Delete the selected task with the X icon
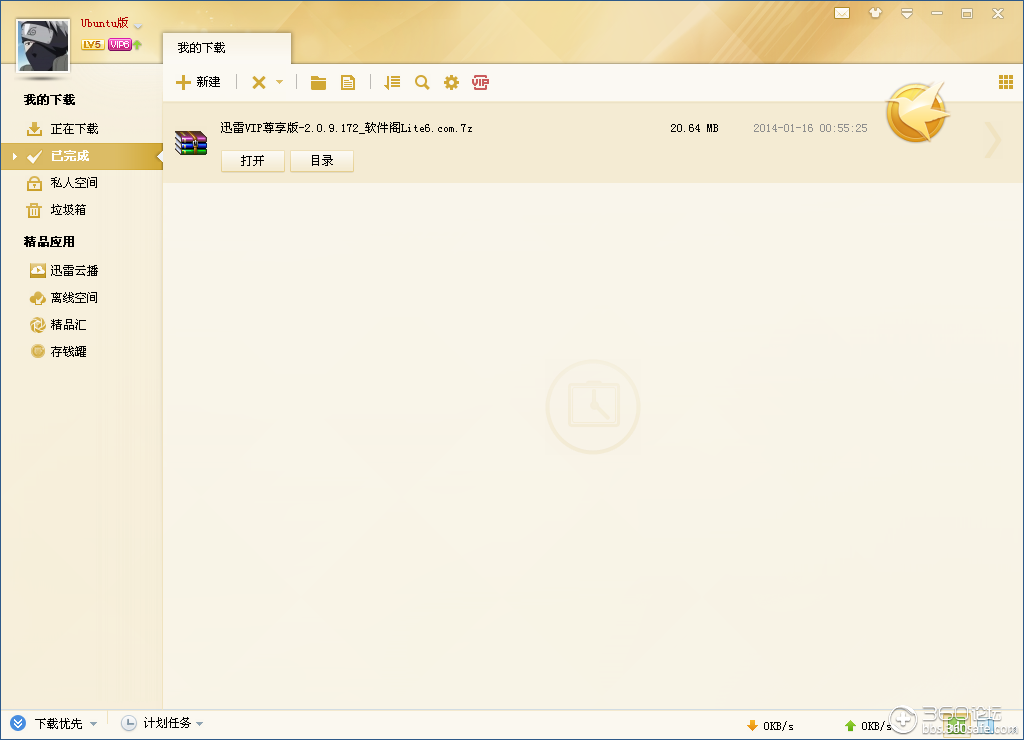This screenshot has width=1024, height=740. [x=259, y=82]
